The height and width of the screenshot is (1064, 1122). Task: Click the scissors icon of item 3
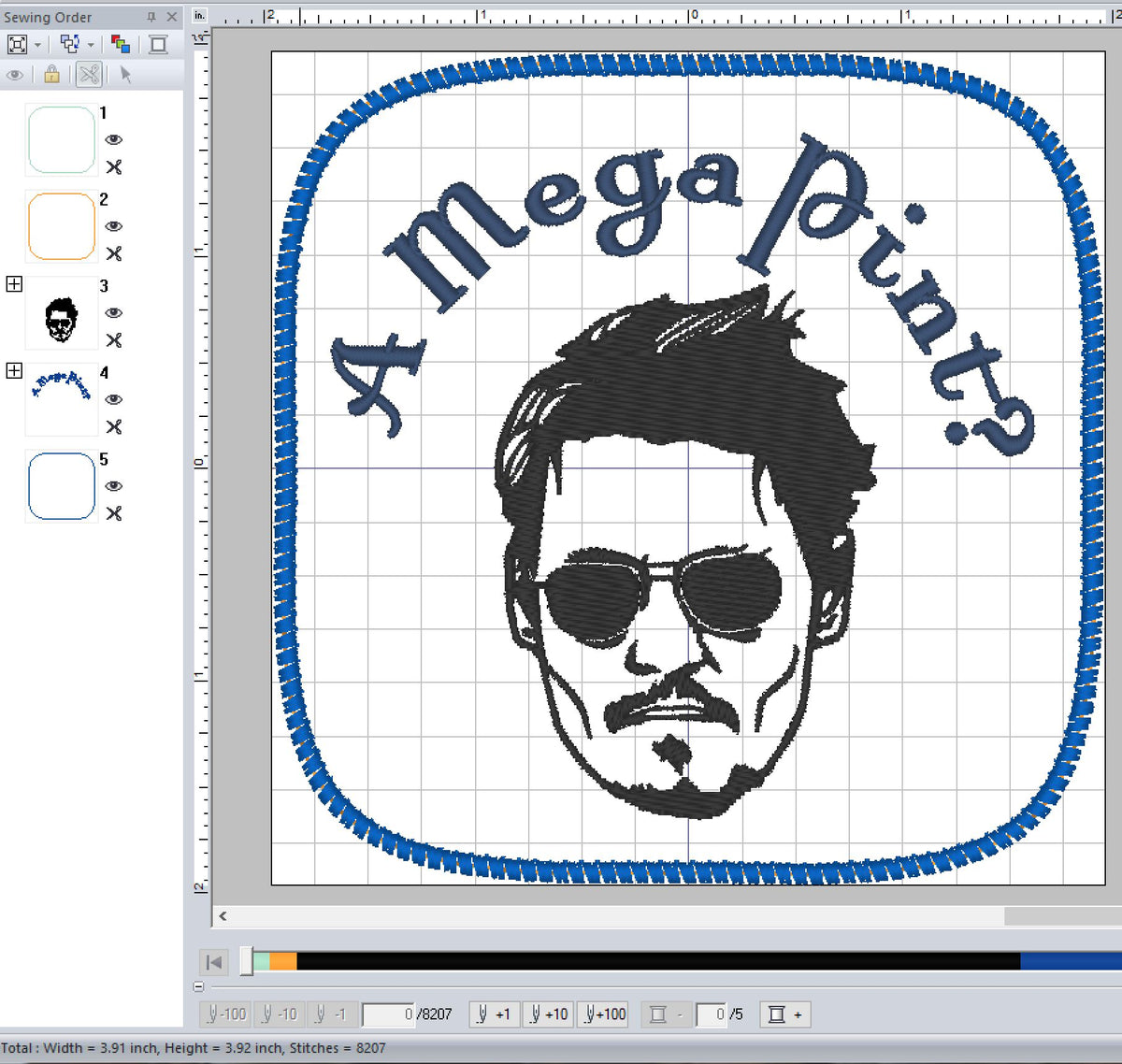(x=114, y=340)
